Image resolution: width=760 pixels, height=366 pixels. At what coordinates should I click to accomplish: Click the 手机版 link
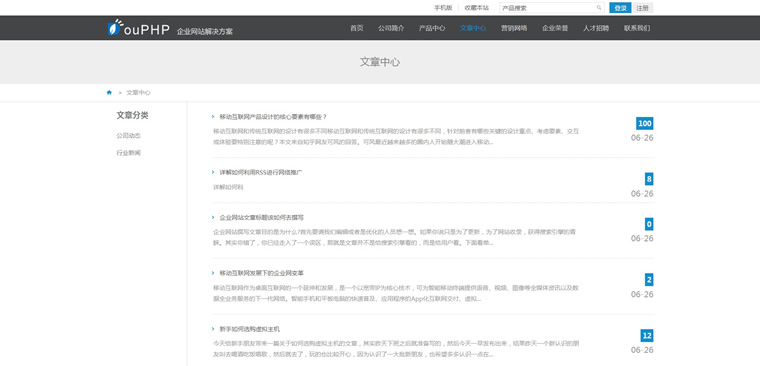[443, 8]
